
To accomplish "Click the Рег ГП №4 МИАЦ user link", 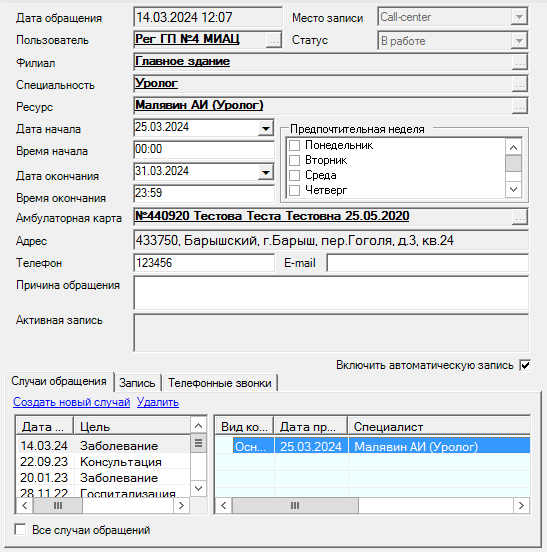I will coord(187,39).
